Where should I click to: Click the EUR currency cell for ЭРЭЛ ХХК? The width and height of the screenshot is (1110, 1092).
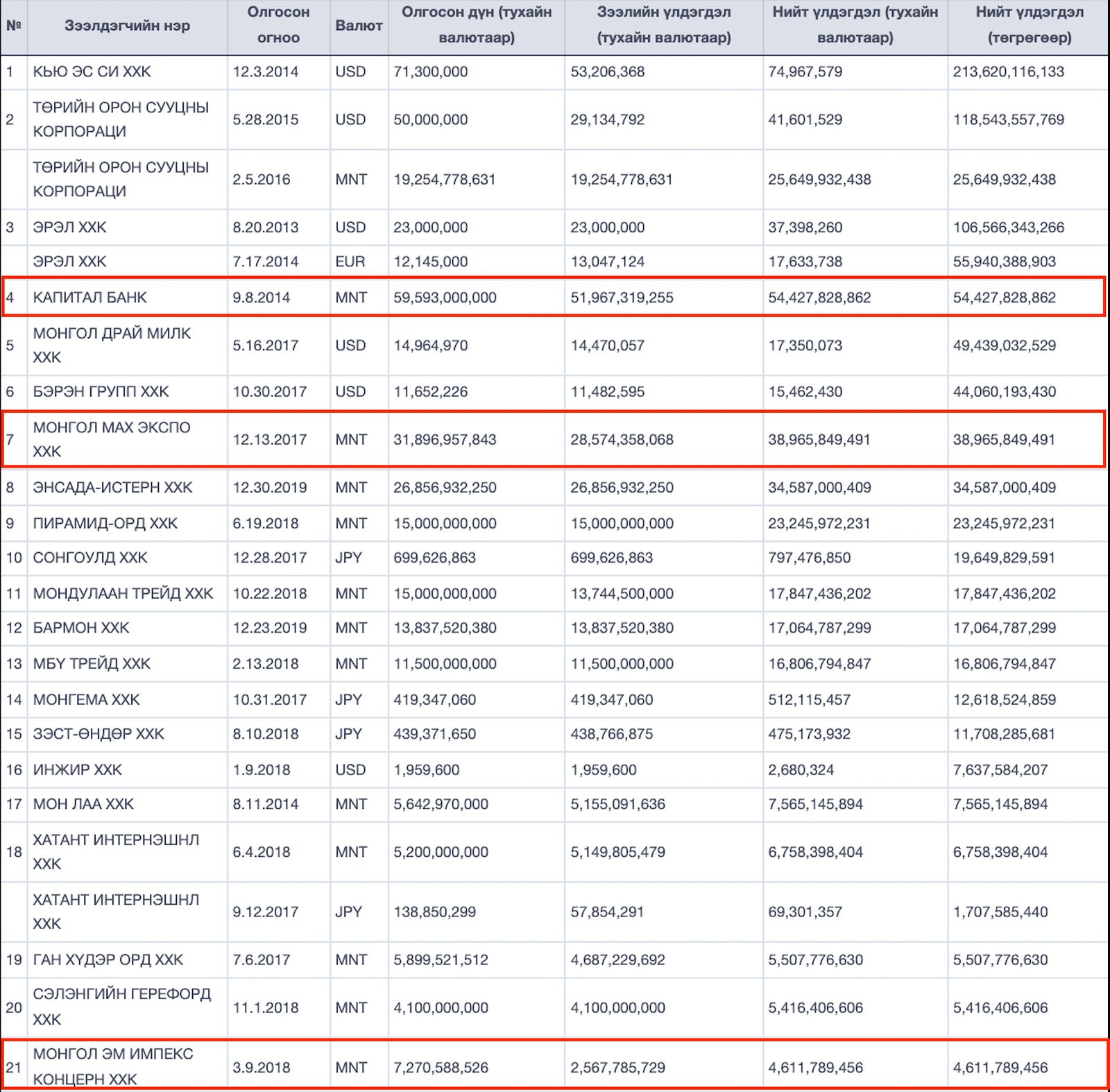pos(350,262)
